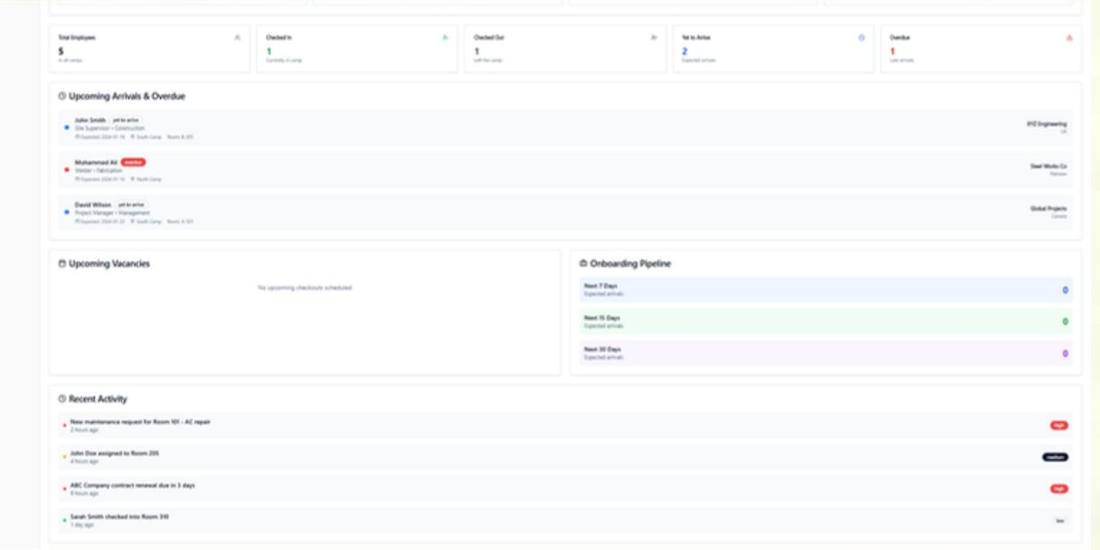Click the low badge on Sarah Smith activity

(x=1060, y=521)
